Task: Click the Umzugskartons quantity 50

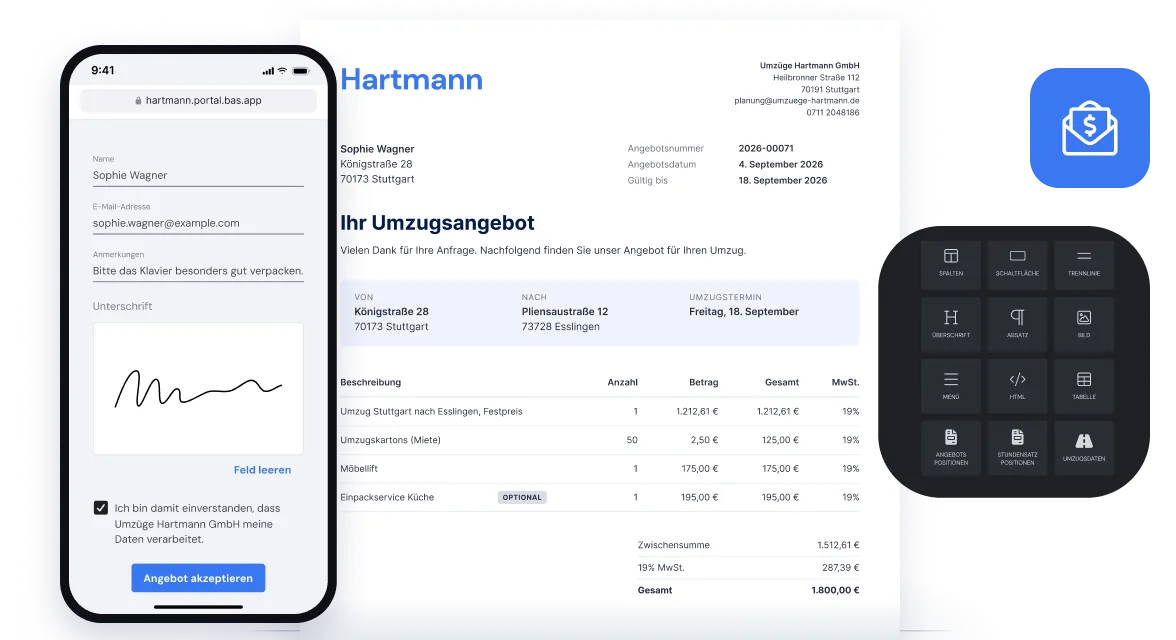Action: [x=632, y=440]
